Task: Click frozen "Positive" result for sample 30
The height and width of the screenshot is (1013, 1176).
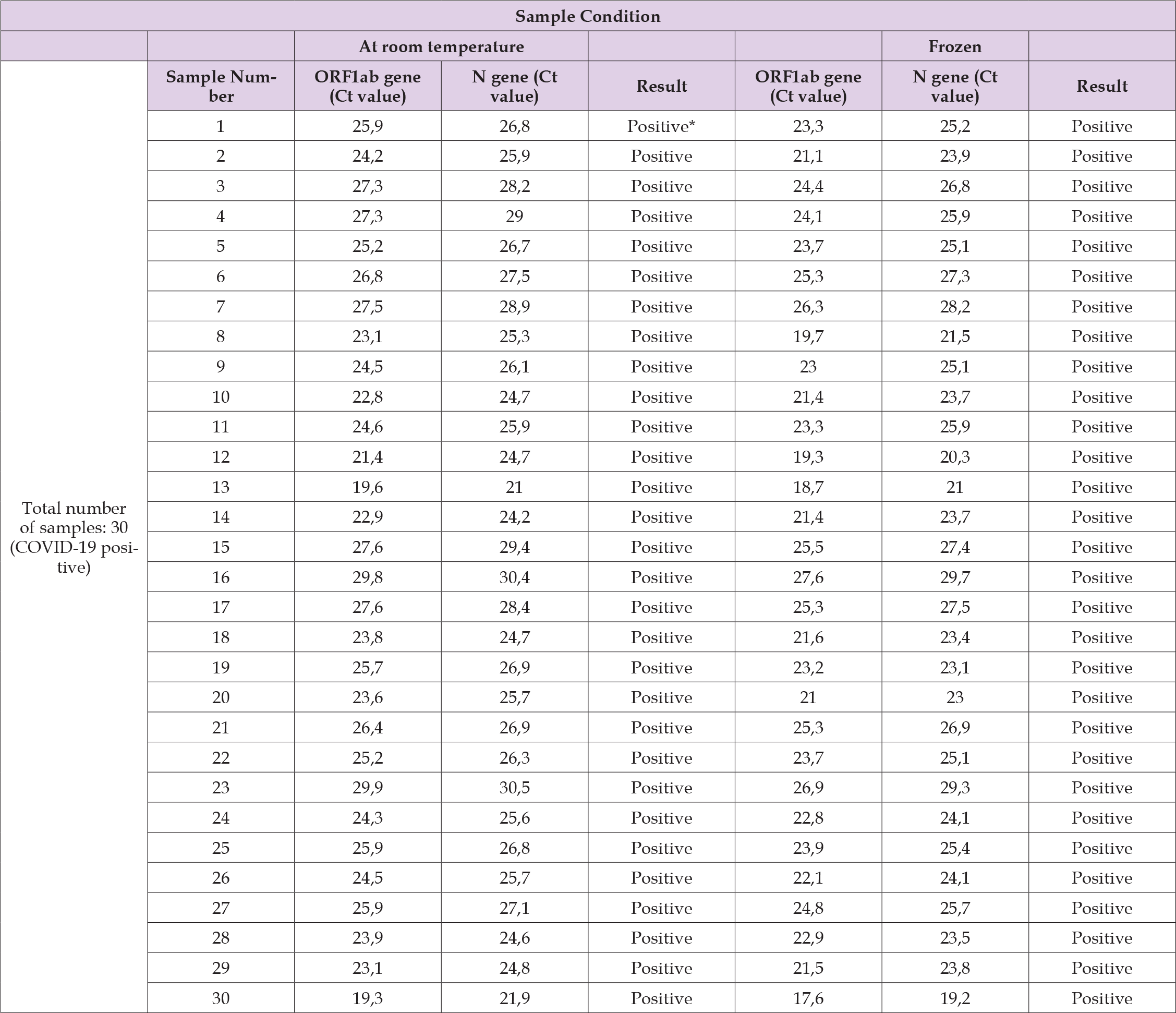Action: tap(1101, 999)
